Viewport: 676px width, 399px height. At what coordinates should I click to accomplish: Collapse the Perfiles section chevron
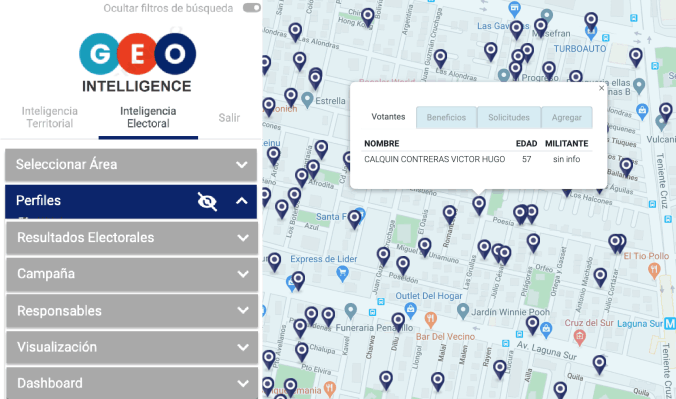coord(242,201)
